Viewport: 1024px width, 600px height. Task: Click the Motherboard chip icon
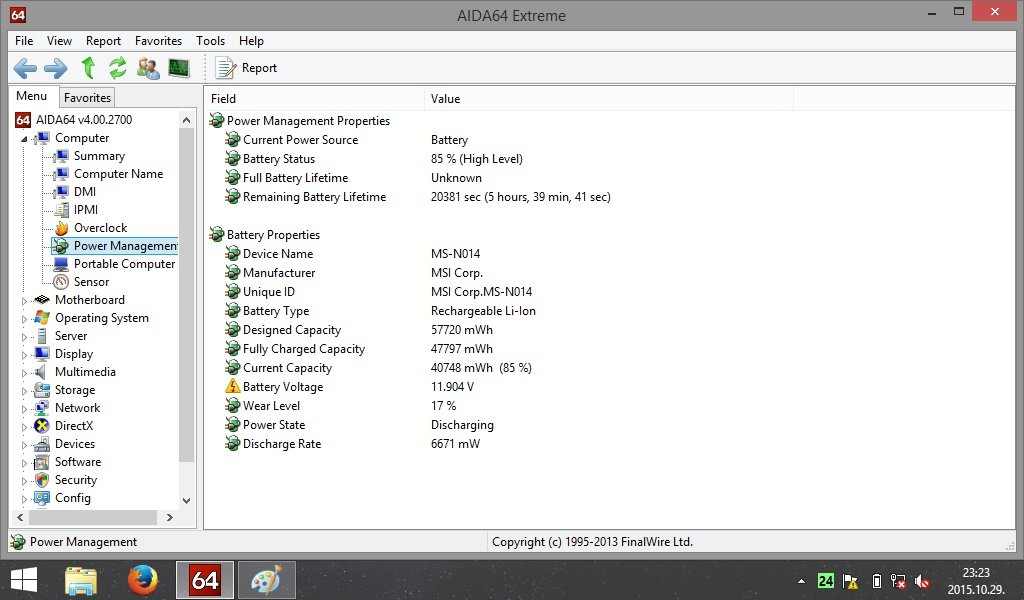(x=42, y=300)
